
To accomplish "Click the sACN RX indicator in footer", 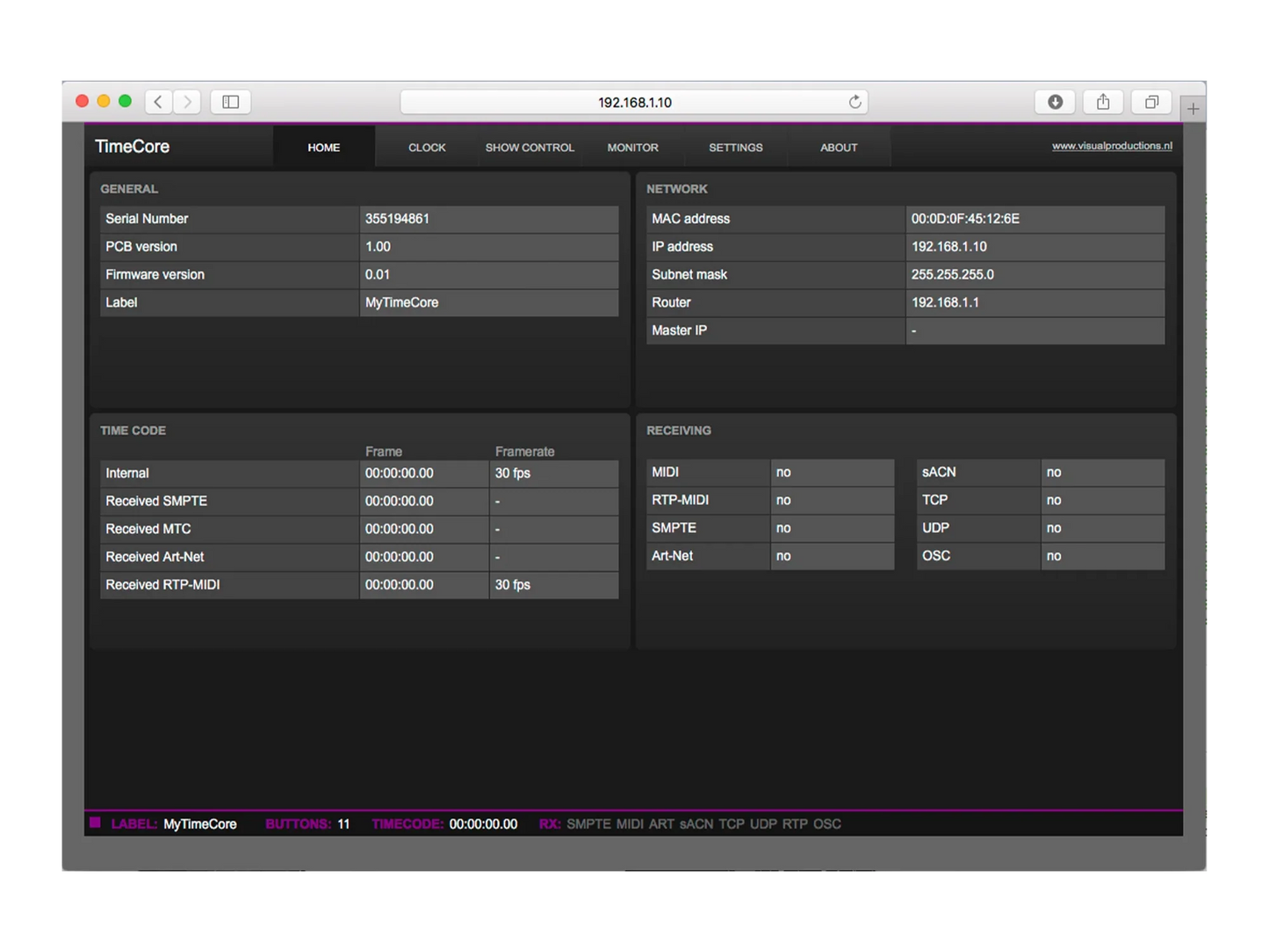I will pos(696,825).
